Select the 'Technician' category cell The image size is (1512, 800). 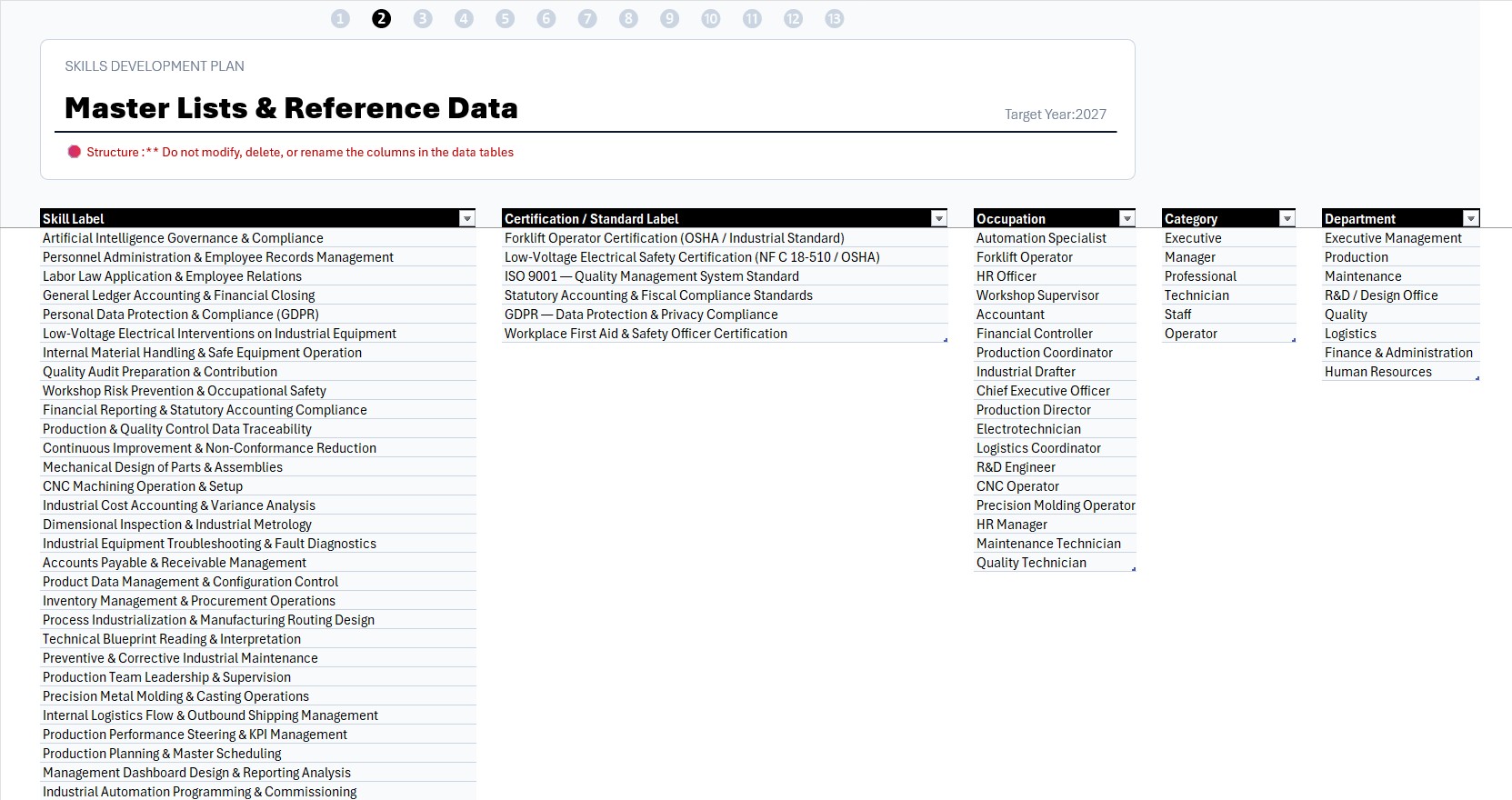1228,295
